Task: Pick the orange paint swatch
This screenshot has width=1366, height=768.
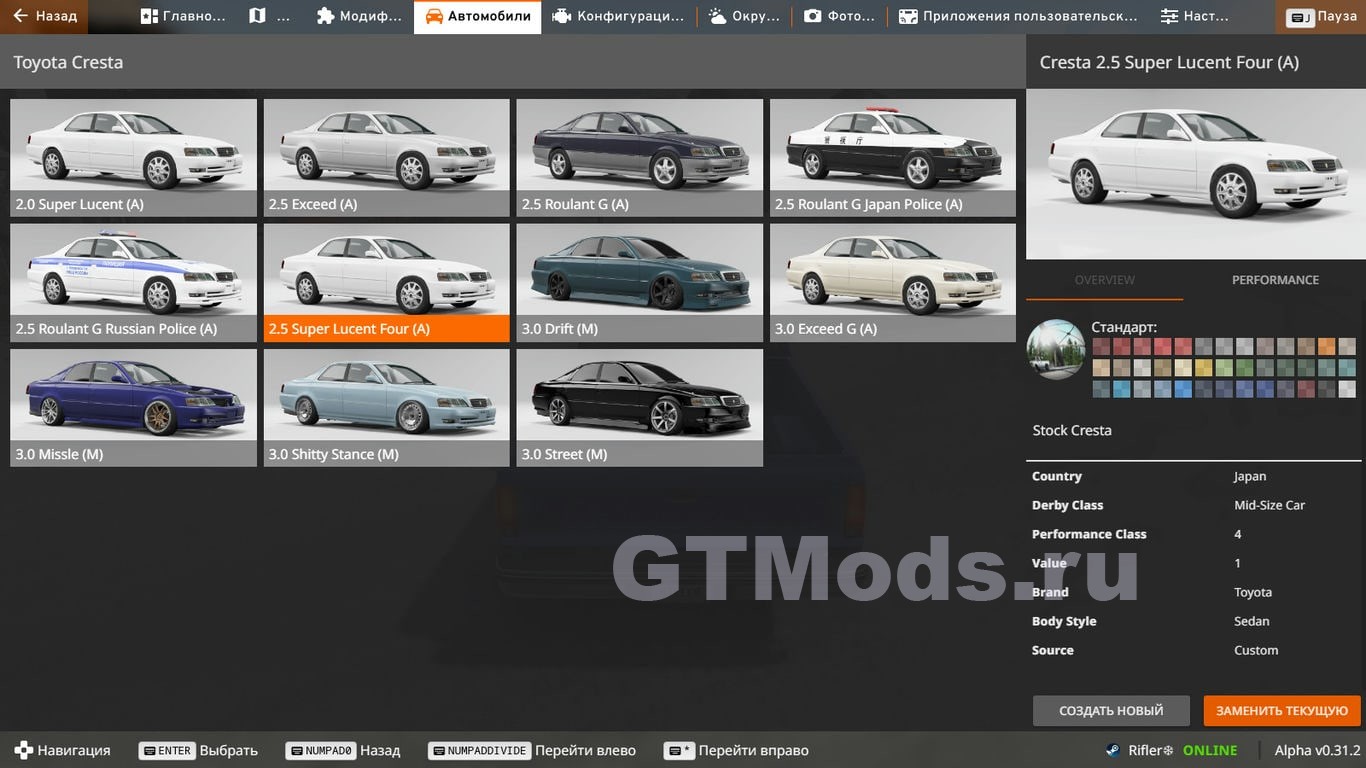Action: click(x=1326, y=346)
